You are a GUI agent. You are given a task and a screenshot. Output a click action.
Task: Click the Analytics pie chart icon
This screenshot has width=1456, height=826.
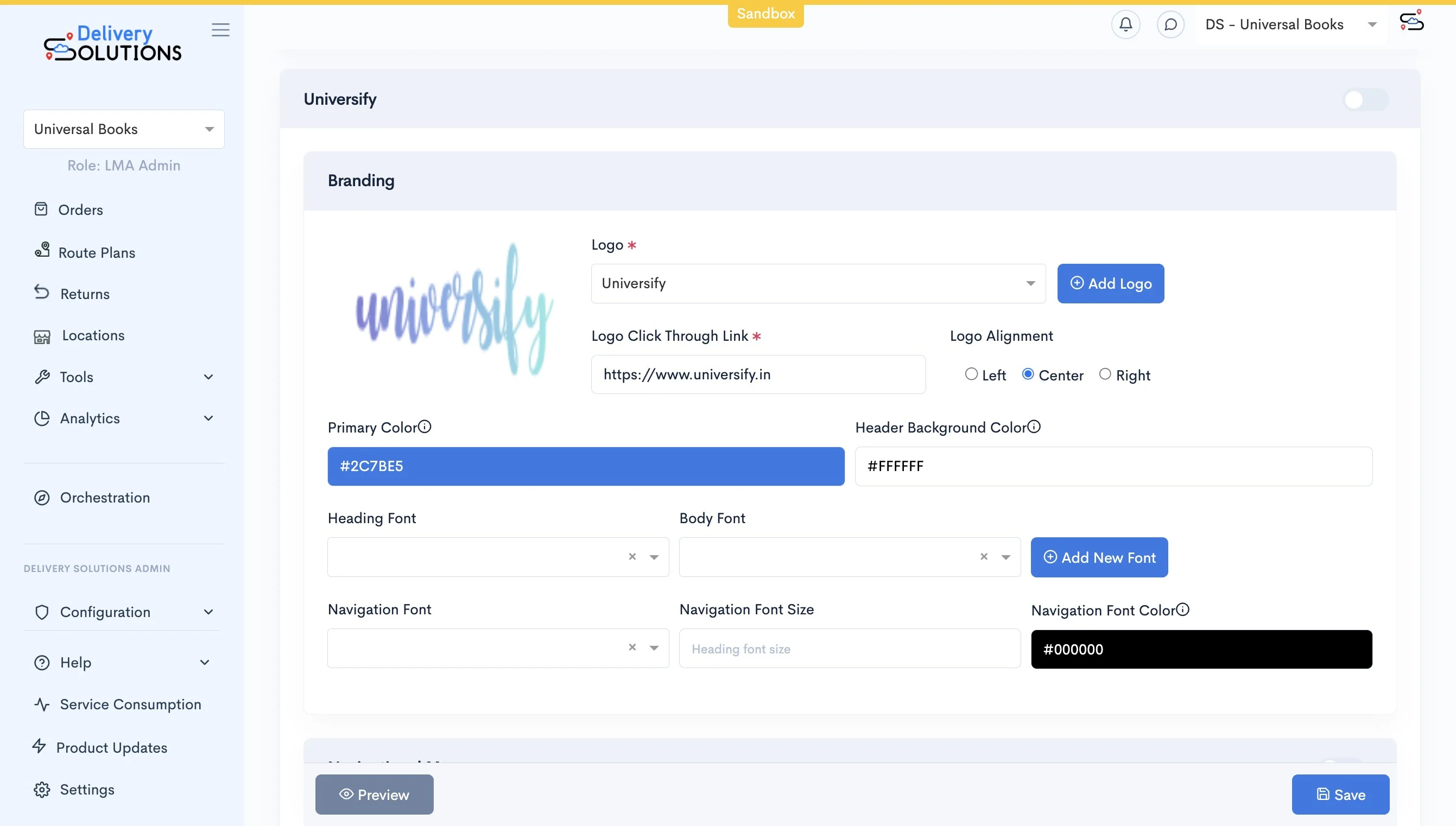pos(42,418)
